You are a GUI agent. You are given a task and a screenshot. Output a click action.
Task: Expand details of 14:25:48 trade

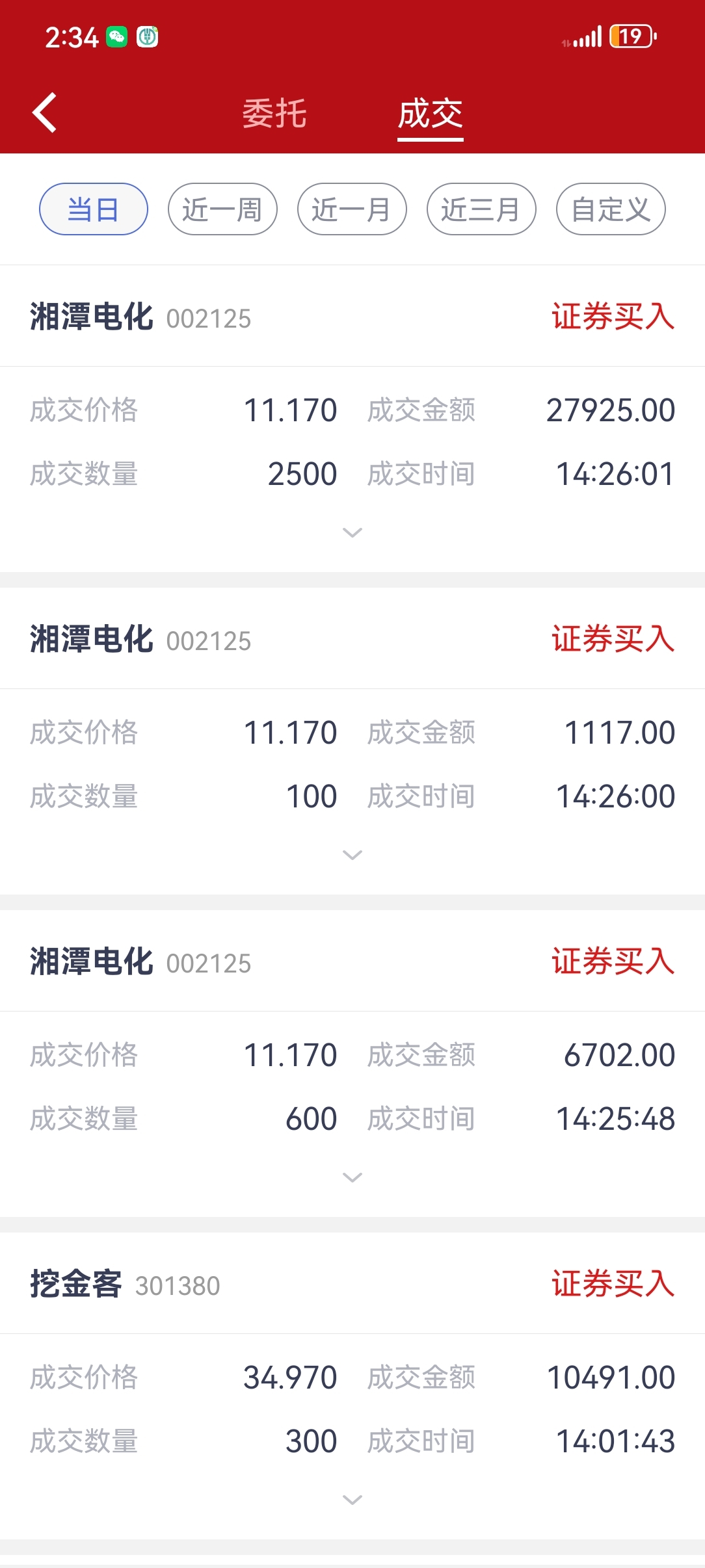pyautogui.click(x=352, y=1178)
